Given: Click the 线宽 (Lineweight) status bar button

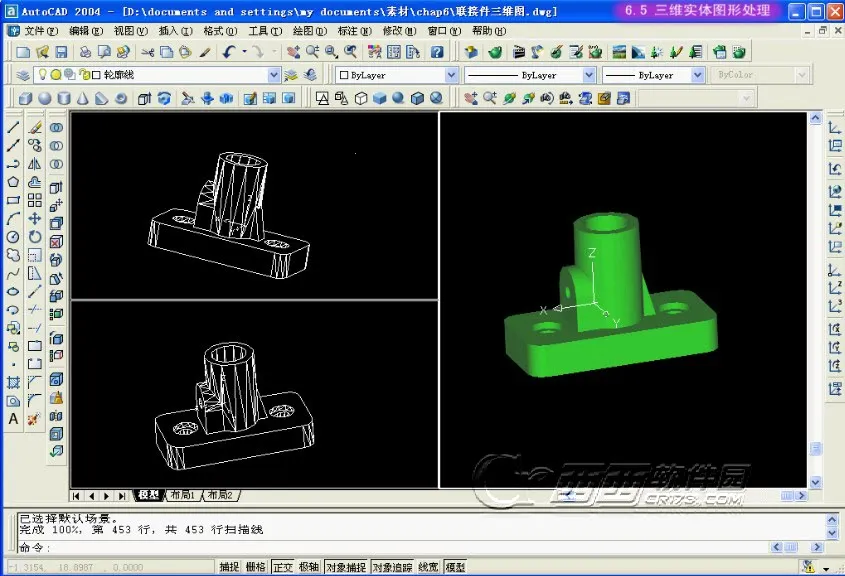Looking at the screenshot, I should [x=429, y=565].
